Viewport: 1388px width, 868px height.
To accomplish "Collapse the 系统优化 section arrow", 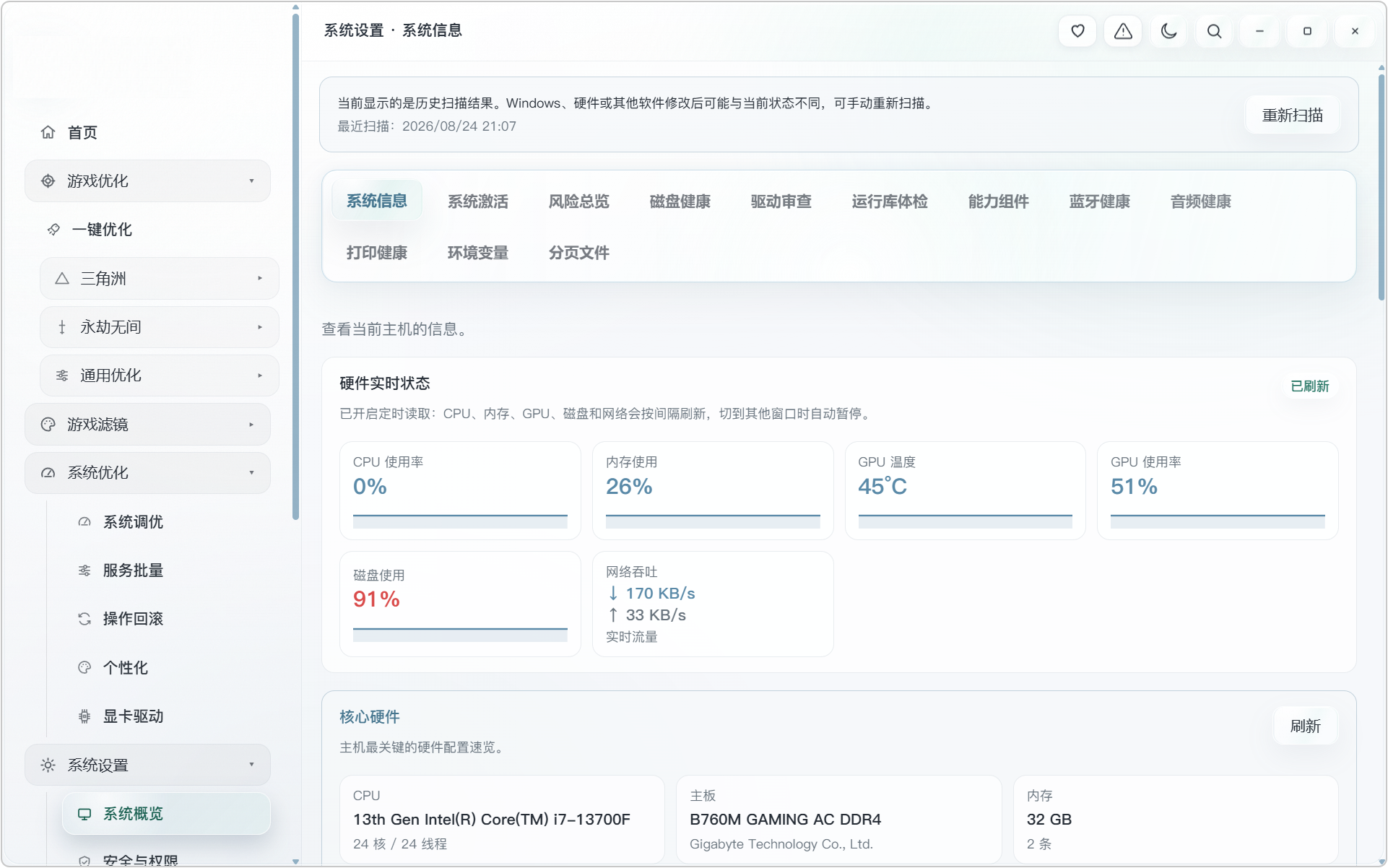I will pyautogui.click(x=251, y=473).
